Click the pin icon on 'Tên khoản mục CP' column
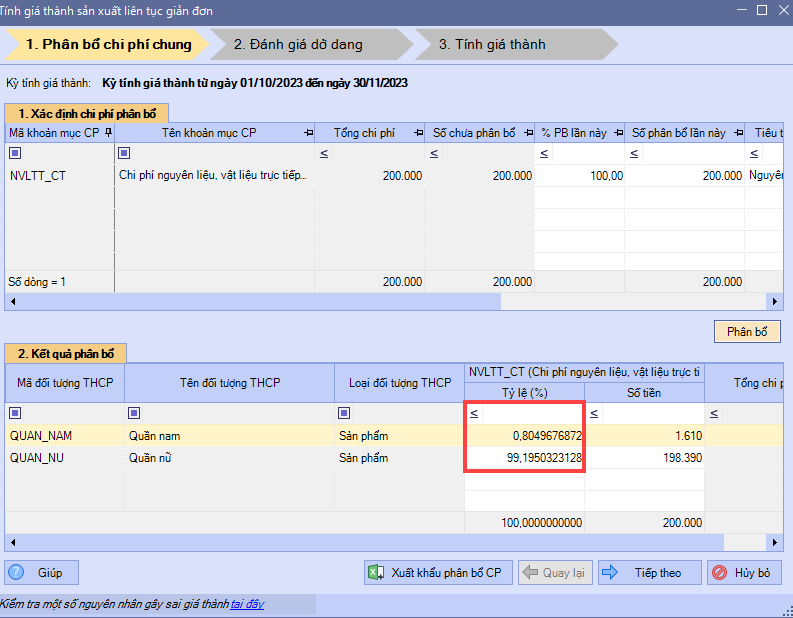 [x=309, y=132]
